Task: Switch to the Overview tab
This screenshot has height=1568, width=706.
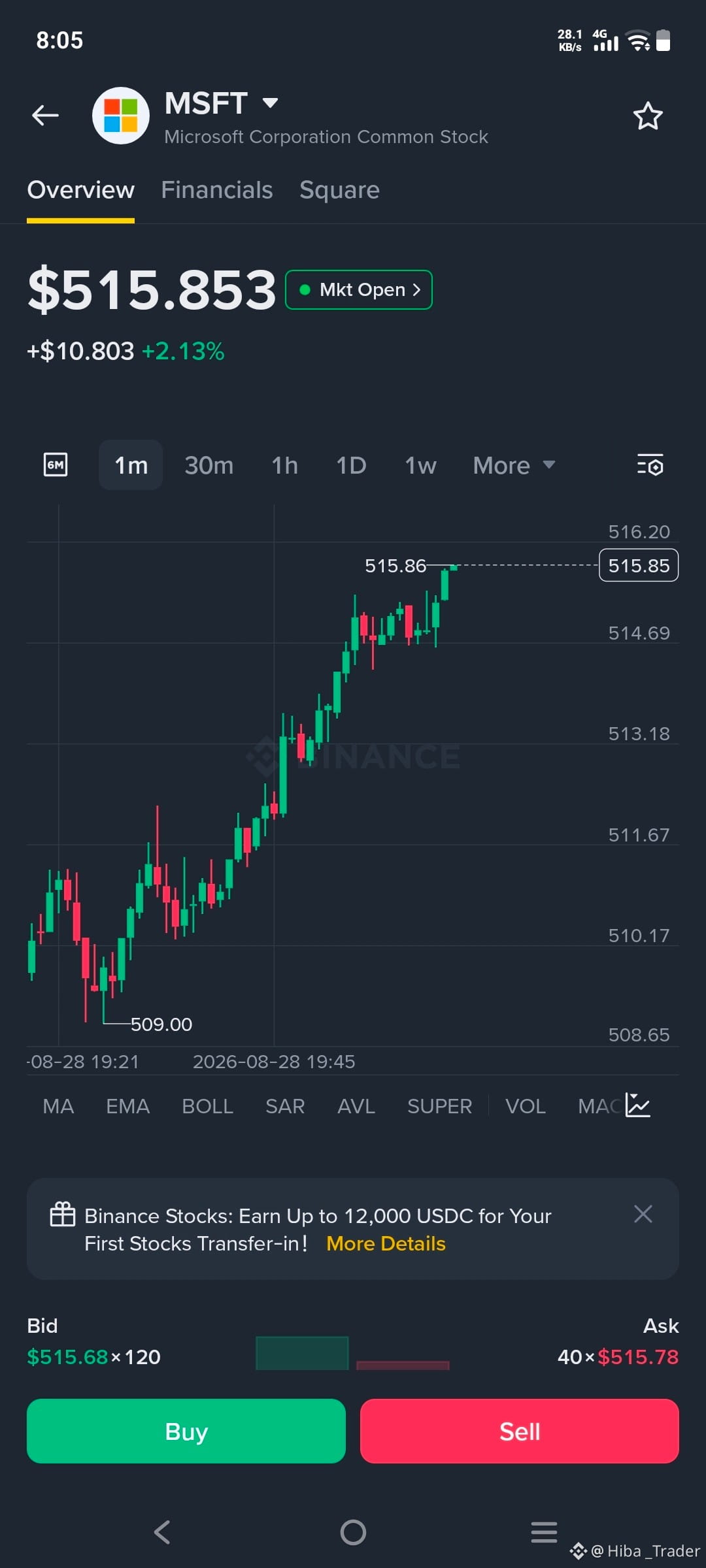Action: click(80, 190)
